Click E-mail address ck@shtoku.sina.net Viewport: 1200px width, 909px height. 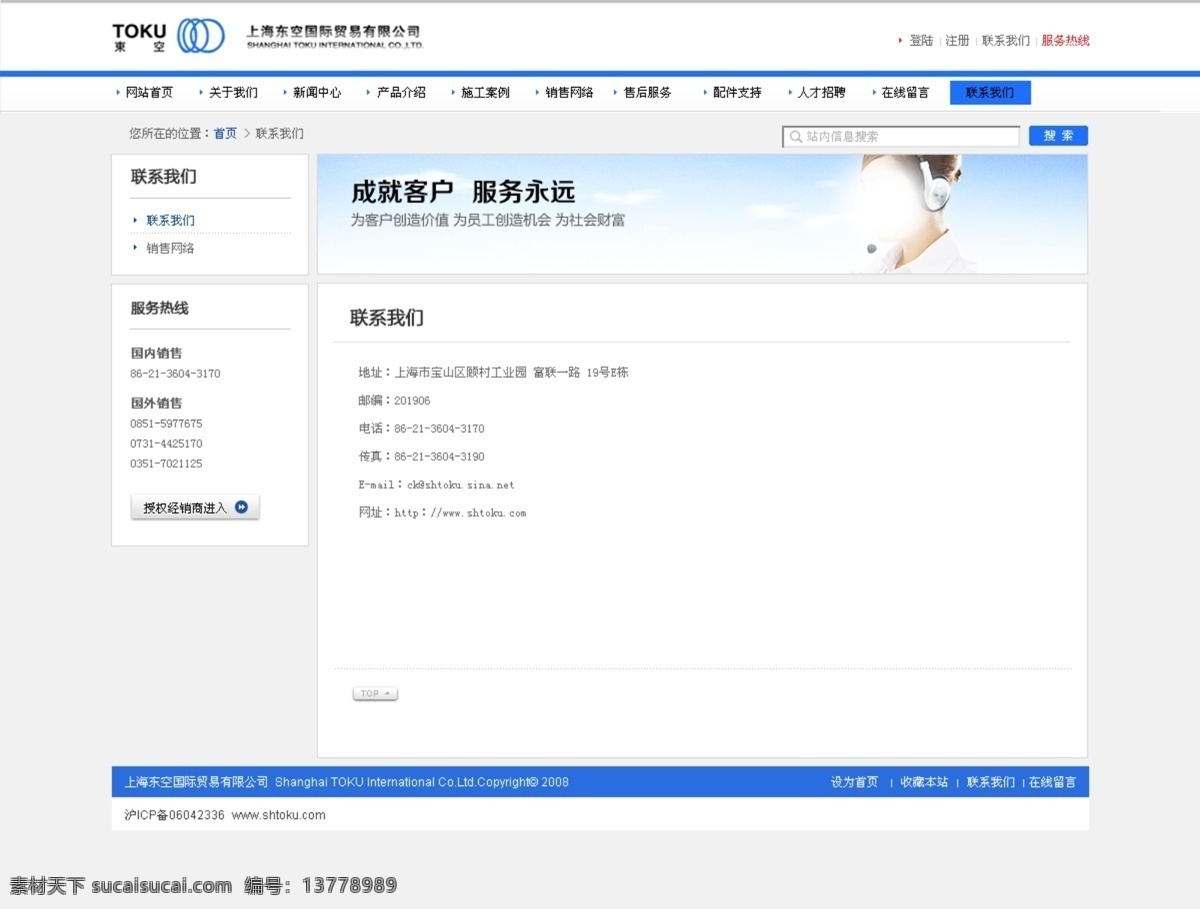click(461, 485)
